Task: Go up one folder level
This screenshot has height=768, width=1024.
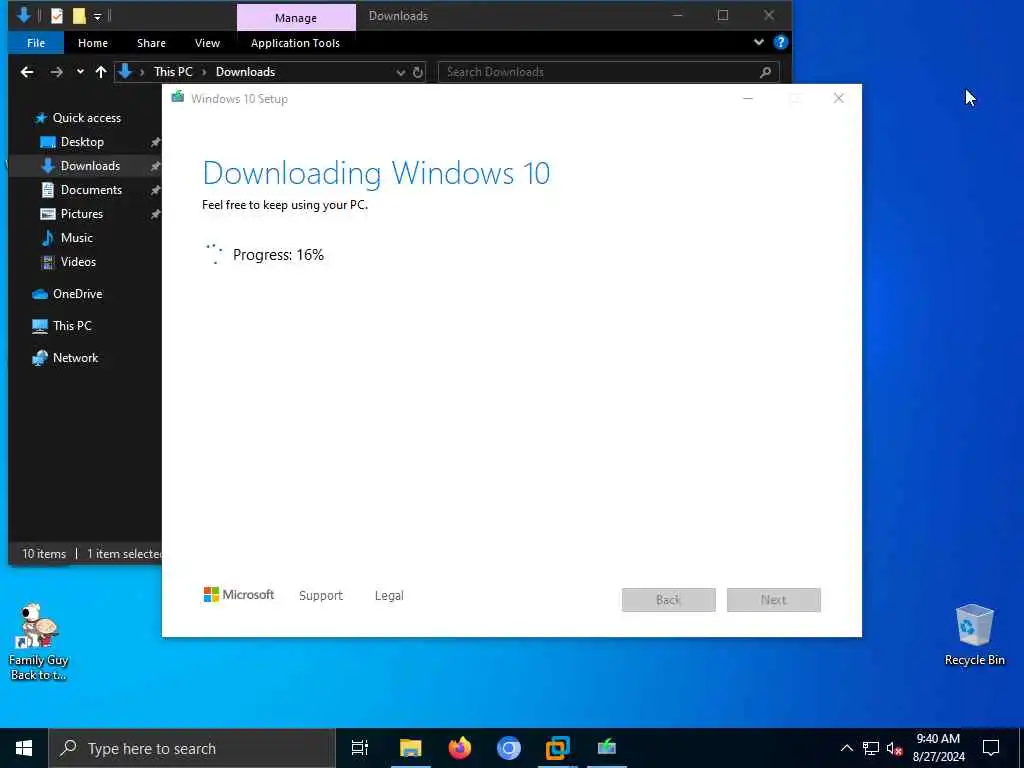Action: (101, 72)
